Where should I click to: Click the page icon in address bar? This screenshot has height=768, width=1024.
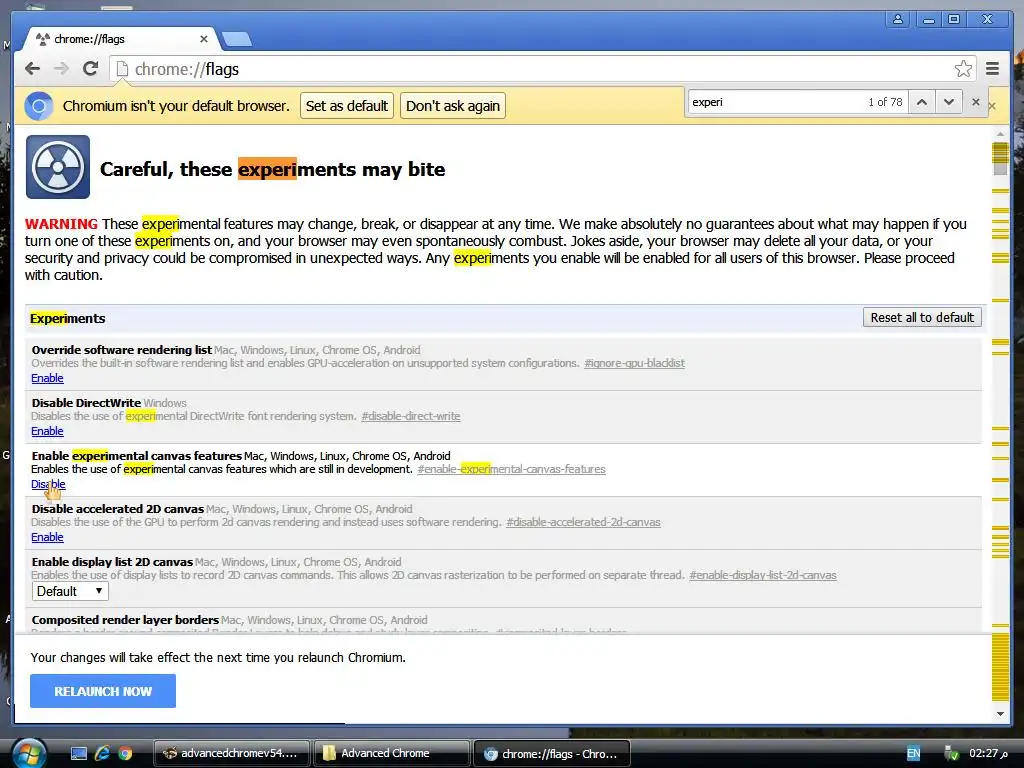coord(122,69)
